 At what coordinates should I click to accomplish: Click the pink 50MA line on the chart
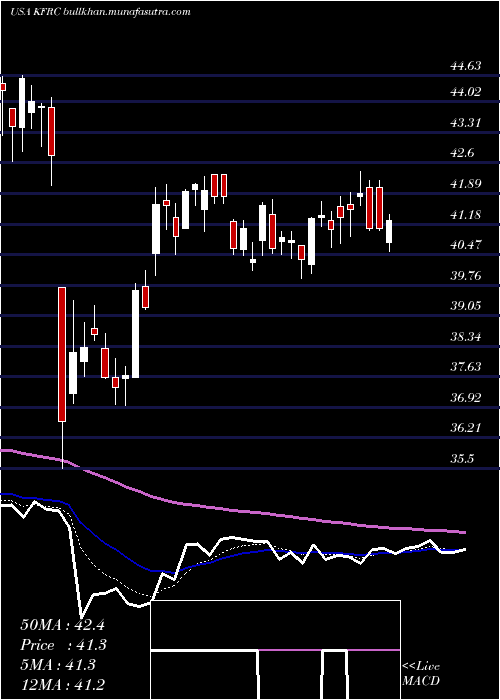point(232,509)
